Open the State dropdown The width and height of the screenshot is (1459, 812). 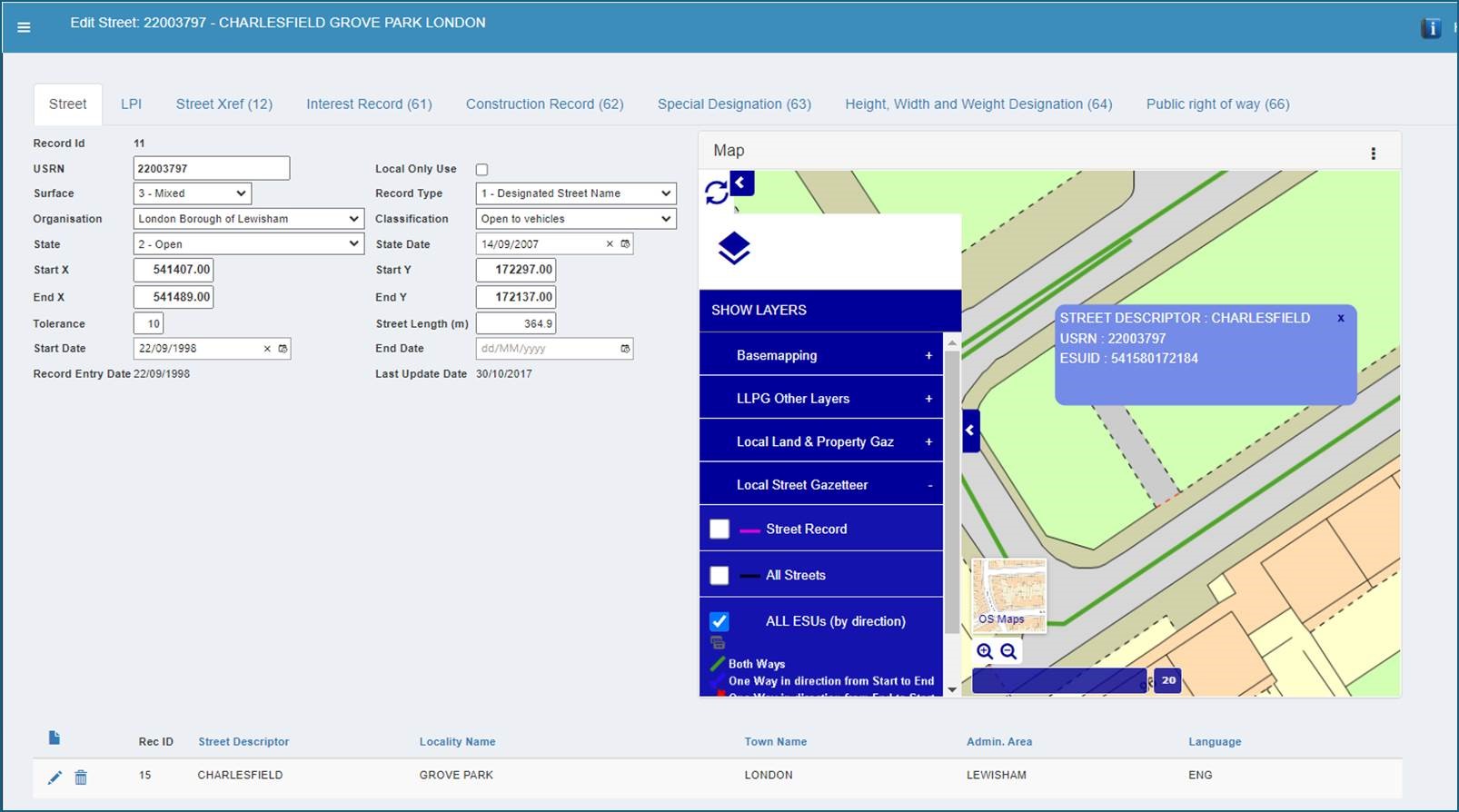(249, 244)
